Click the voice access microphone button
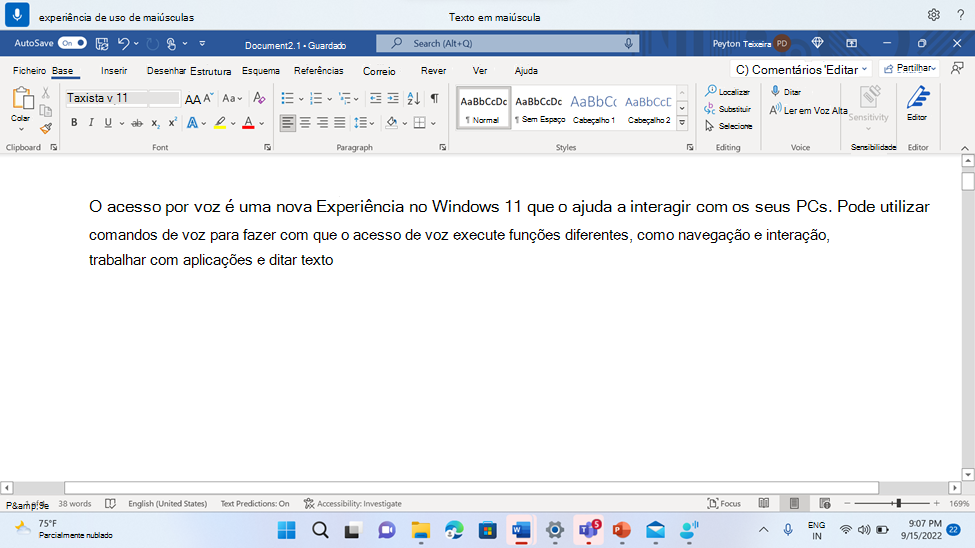 click(x=17, y=15)
